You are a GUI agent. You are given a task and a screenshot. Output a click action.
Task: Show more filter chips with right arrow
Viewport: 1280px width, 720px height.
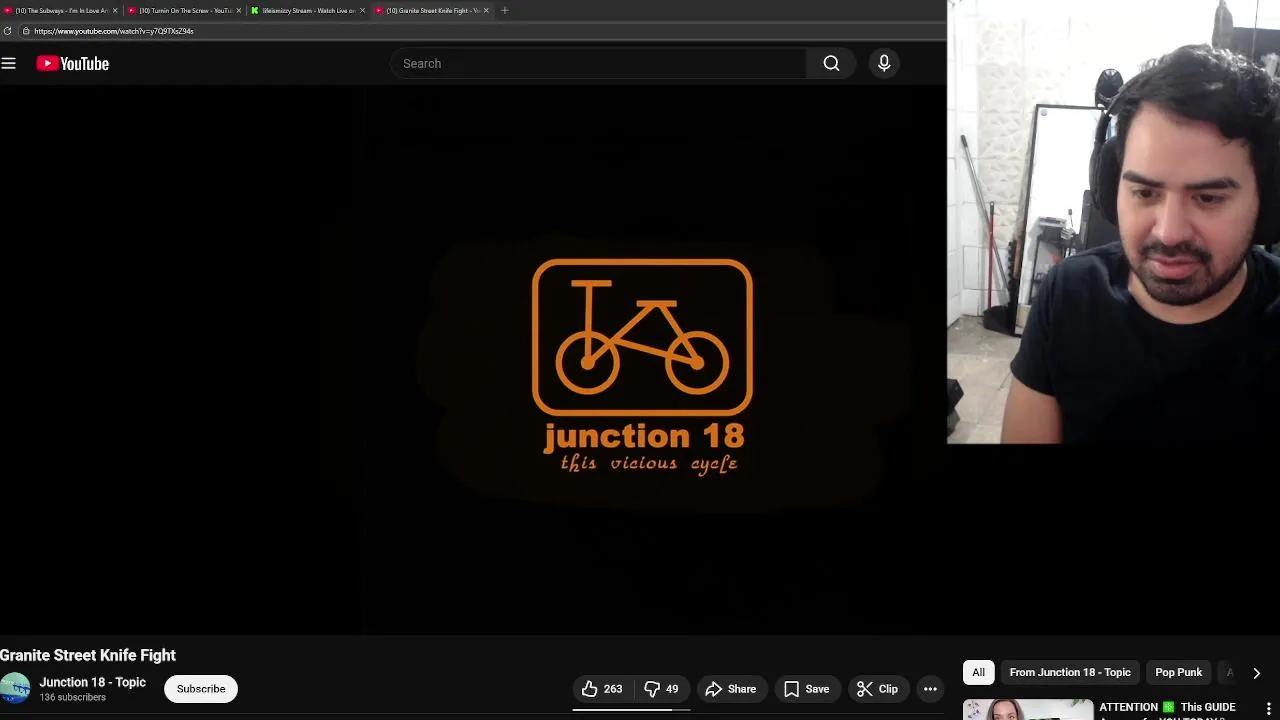coord(1256,673)
